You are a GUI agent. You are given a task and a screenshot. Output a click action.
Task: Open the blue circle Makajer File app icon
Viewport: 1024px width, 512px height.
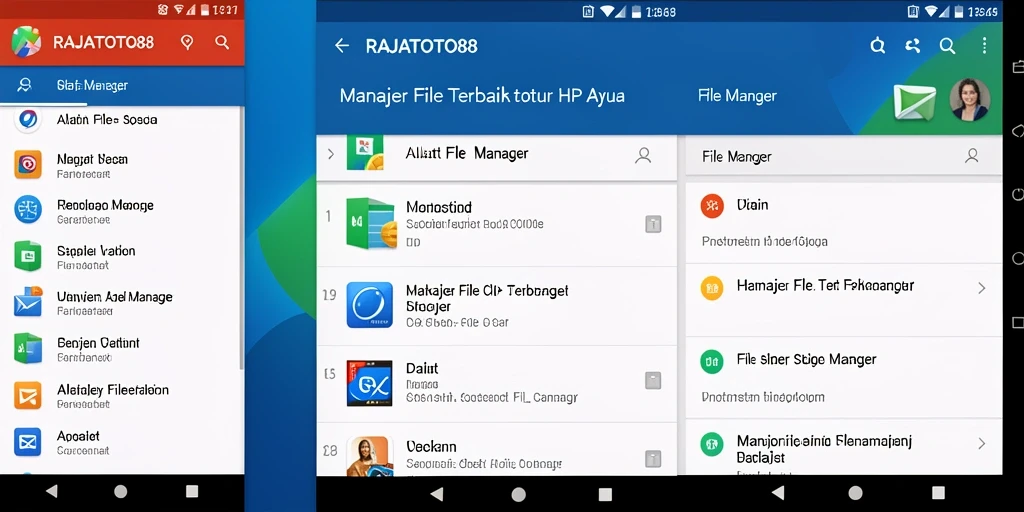pyautogui.click(x=370, y=304)
